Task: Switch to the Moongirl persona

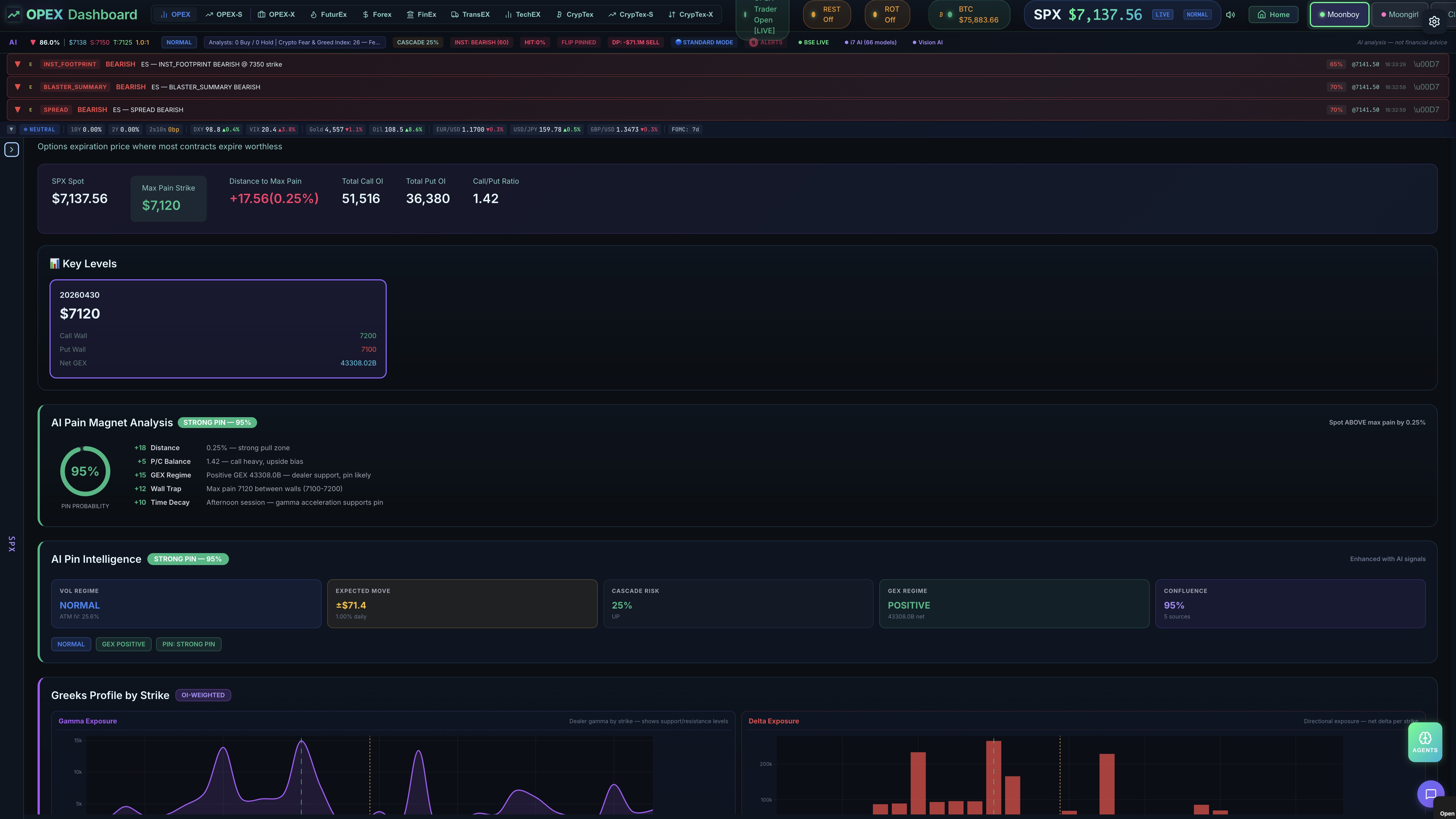Action: pyautogui.click(x=1400, y=15)
